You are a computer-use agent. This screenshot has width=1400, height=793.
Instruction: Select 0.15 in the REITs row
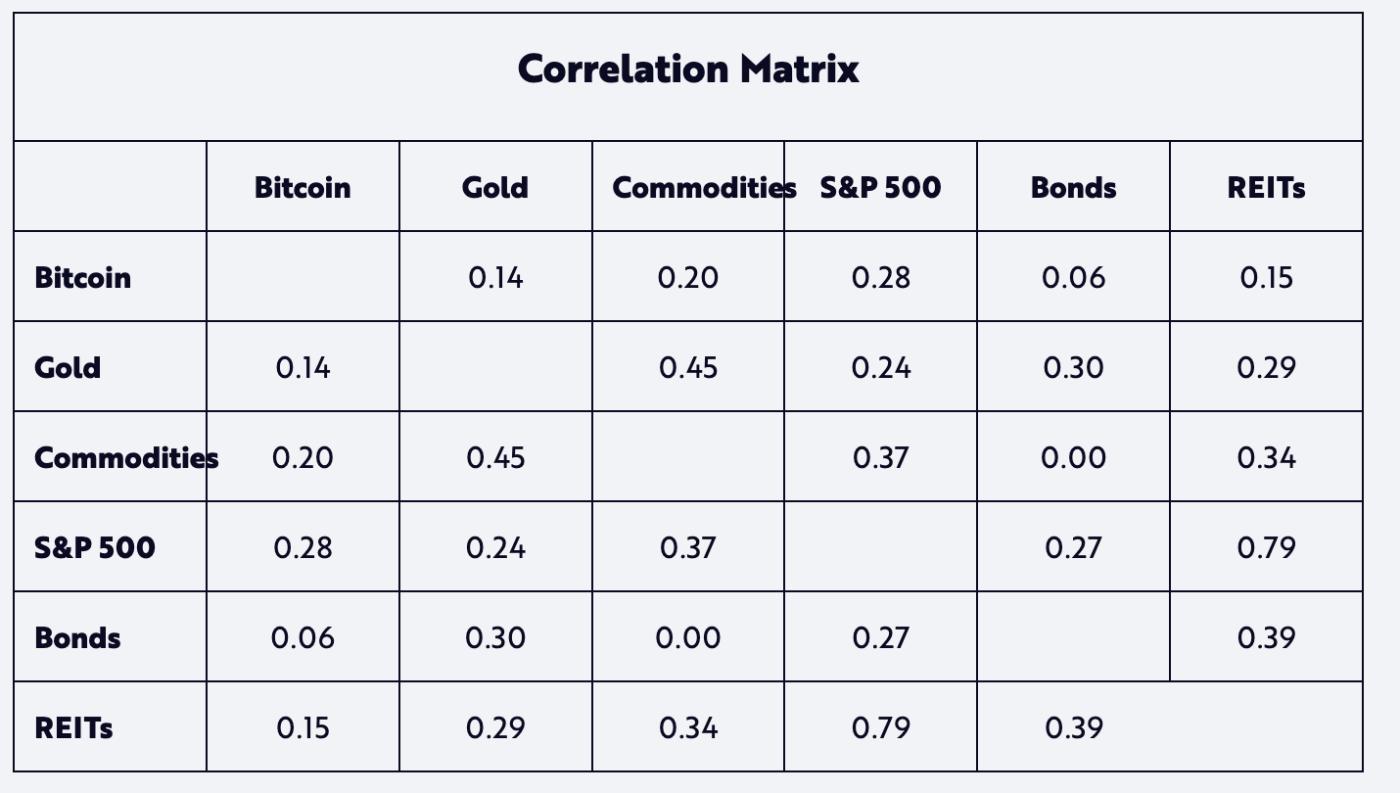(302, 727)
